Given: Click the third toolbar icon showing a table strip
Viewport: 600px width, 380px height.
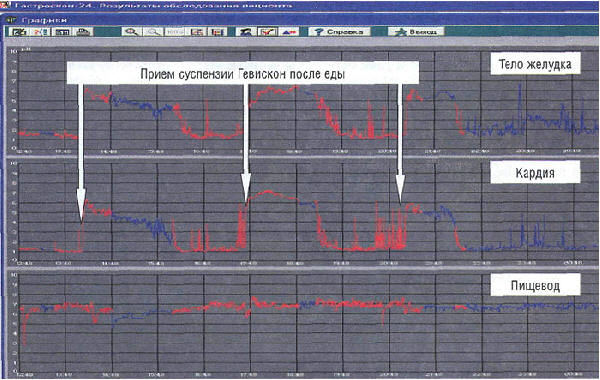Looking at the screenshot, I should pos(62,32).
